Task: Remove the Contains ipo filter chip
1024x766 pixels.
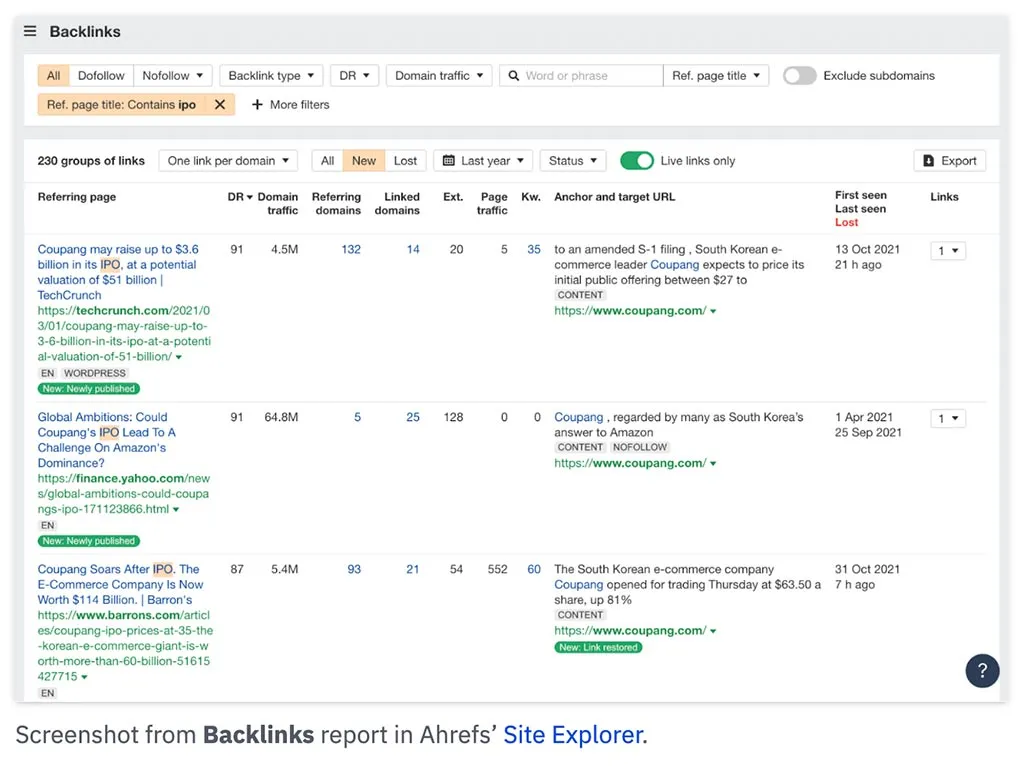Action: tap(222, 103)
